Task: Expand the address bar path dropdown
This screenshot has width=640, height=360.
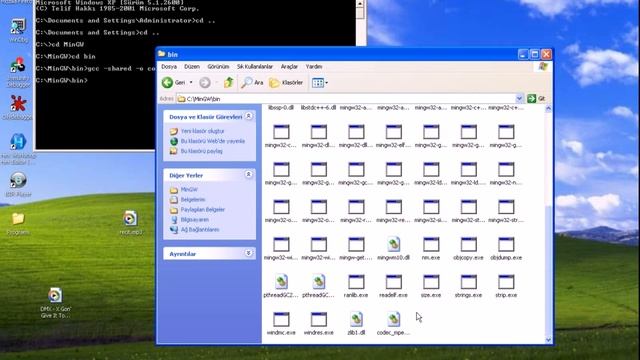Action: 519,98
